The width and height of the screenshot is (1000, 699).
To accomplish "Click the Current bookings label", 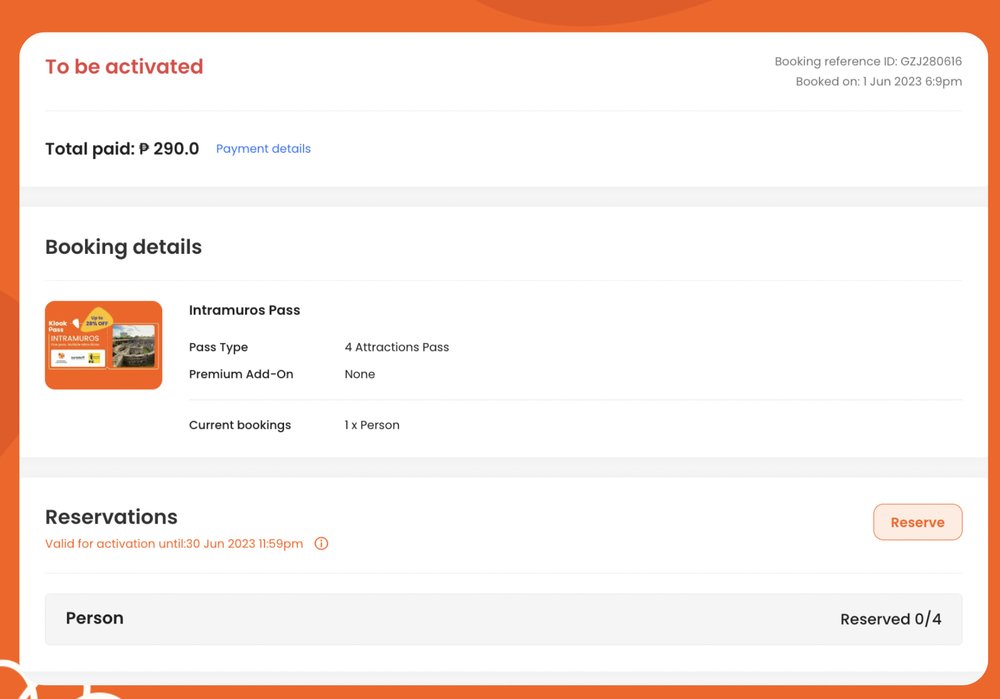I will click(x=240, y=425).
